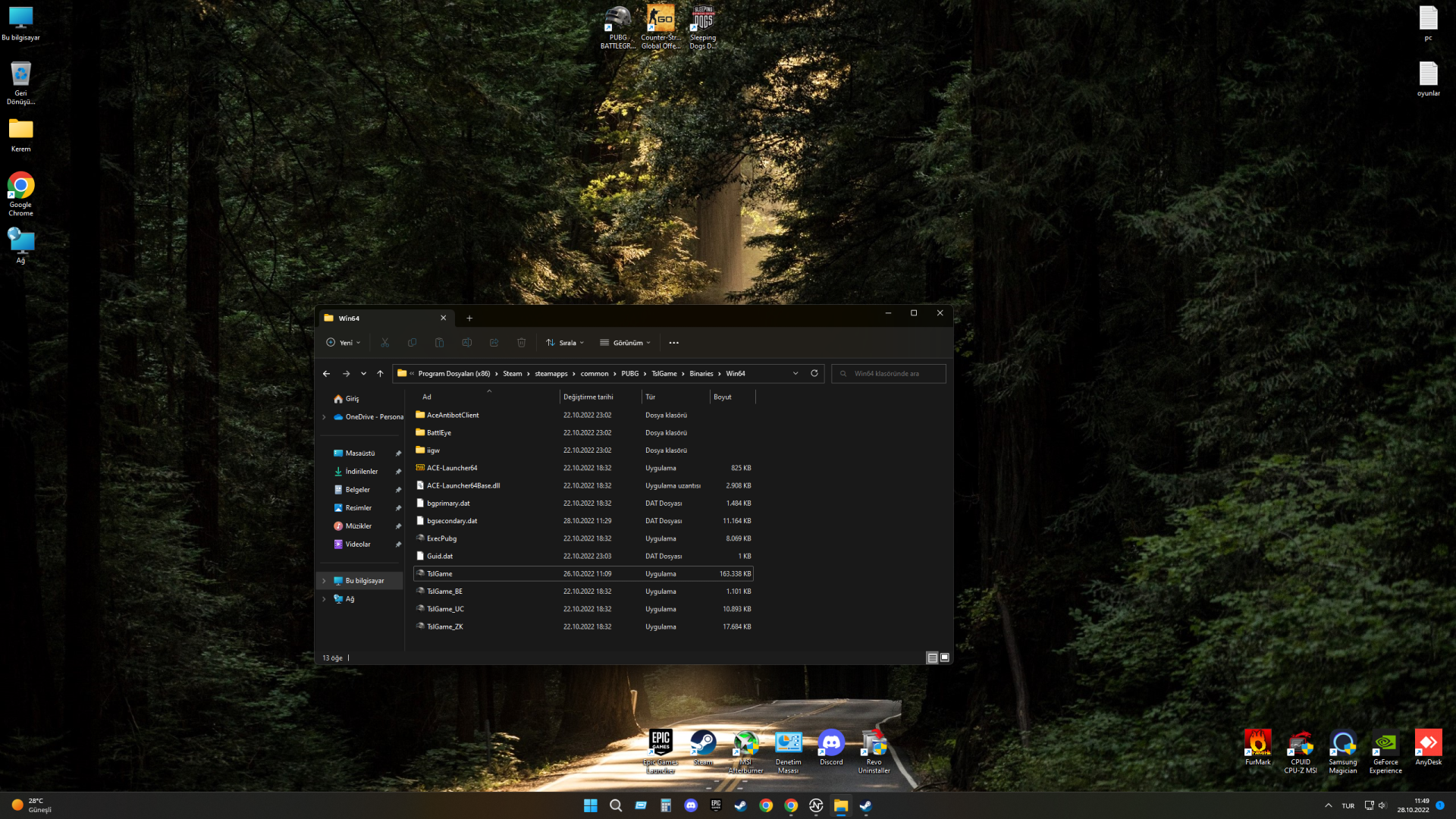
Task: Open Discord from the taskbar
Action: (690, 805)
